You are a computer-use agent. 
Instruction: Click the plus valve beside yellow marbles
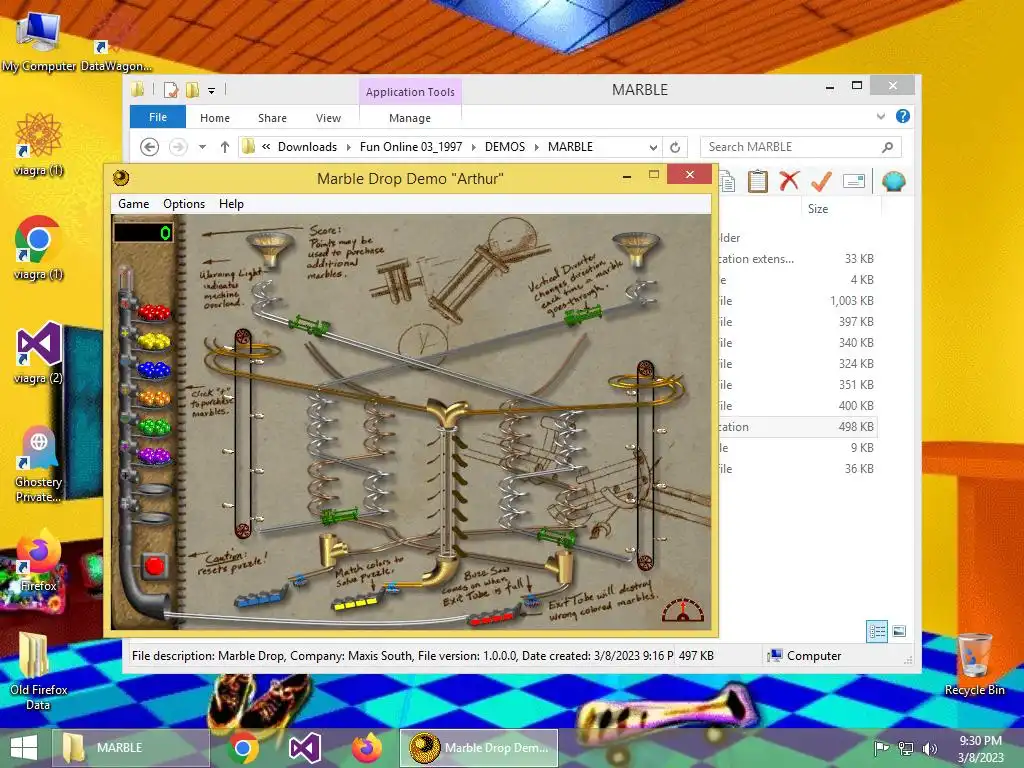pos(126,333)
